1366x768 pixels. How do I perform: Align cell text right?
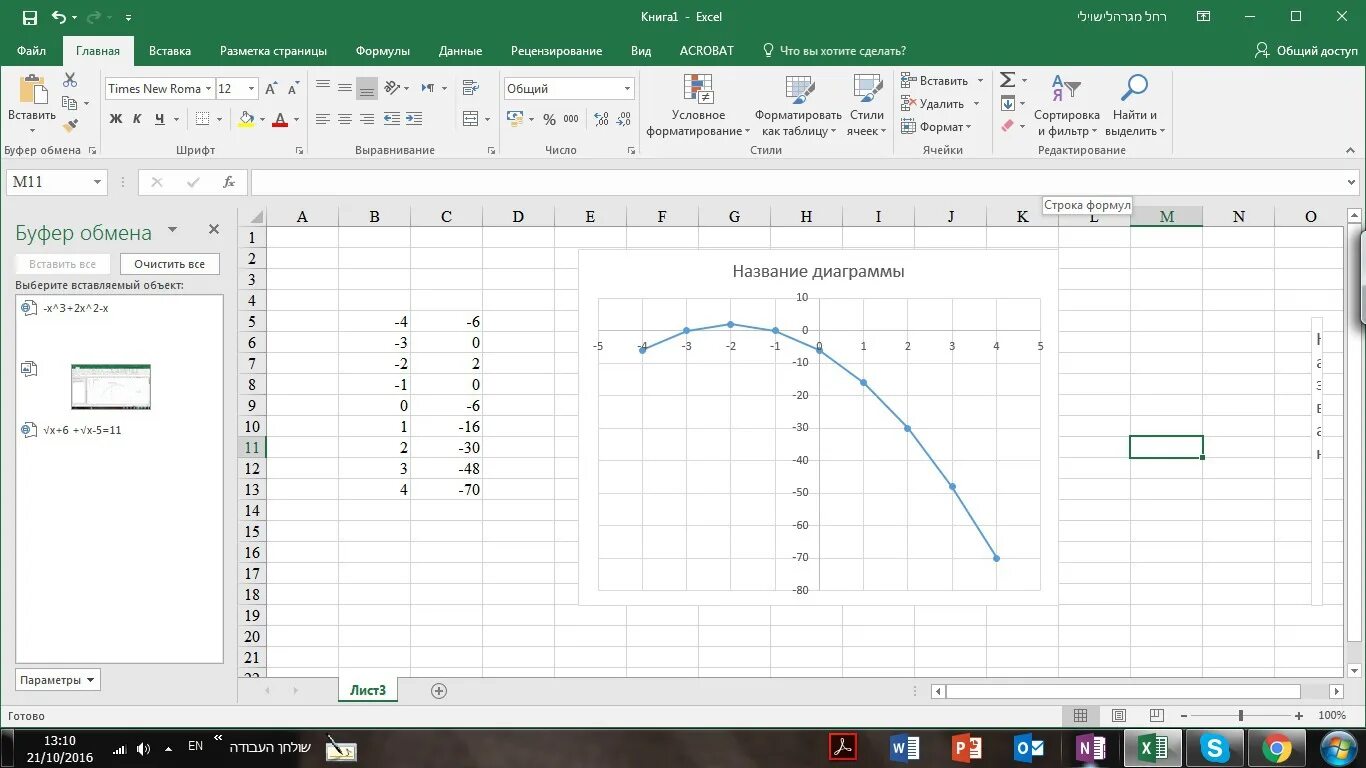click(x=367, y=119)
